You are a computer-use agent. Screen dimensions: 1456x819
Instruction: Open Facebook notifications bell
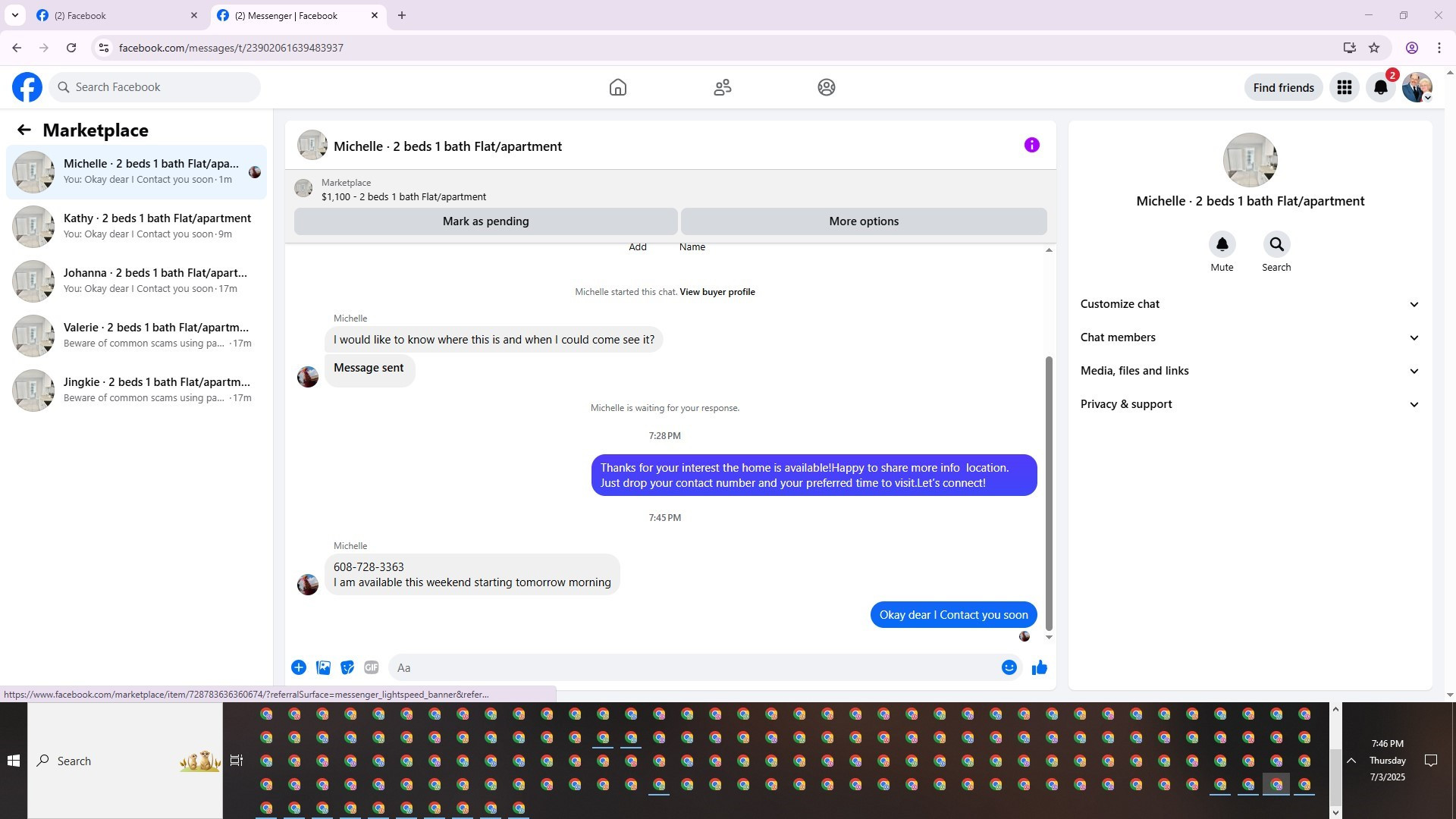pos(1380,87)
